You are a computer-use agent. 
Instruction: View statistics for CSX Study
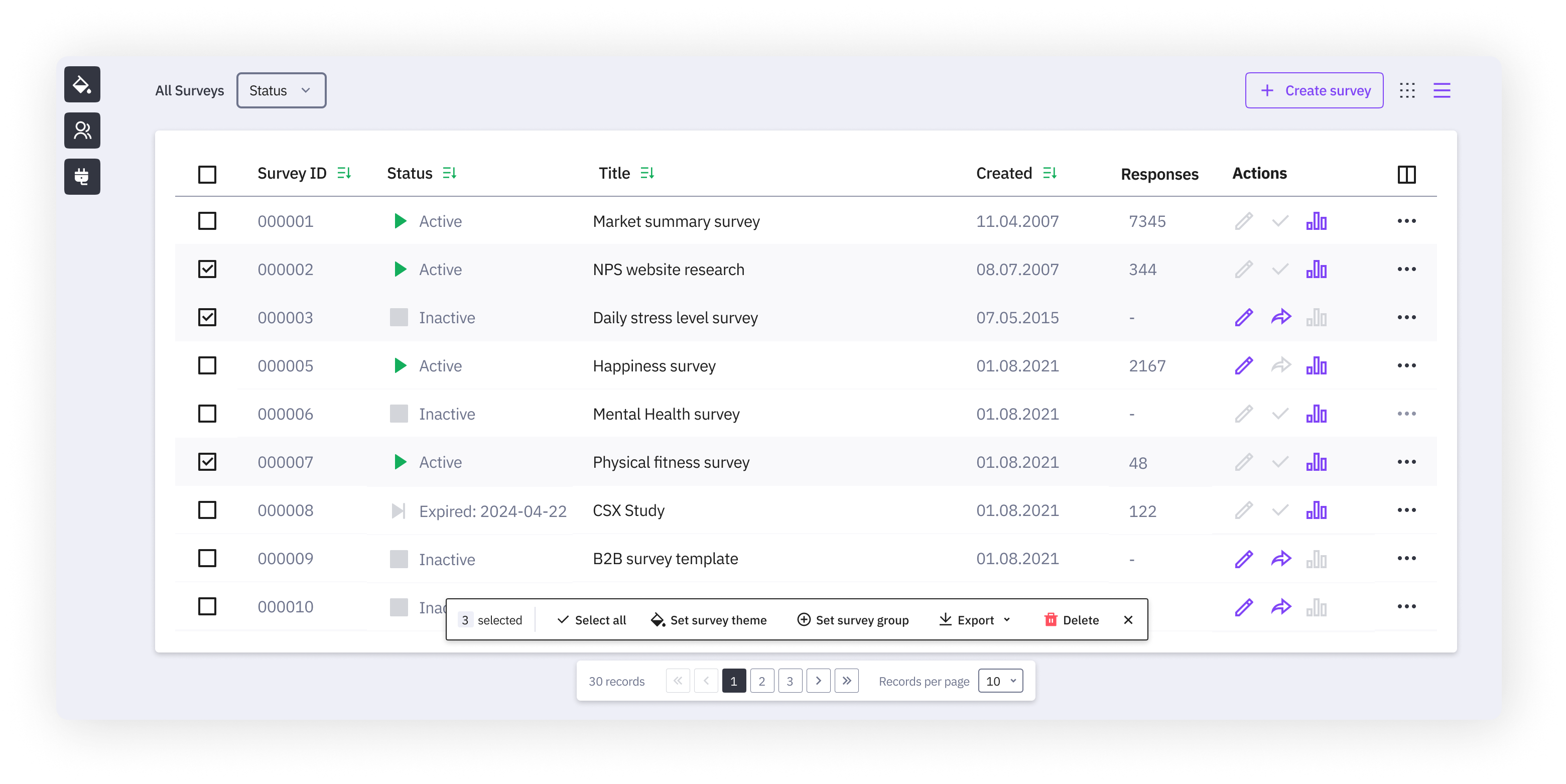click(1317, 510)
